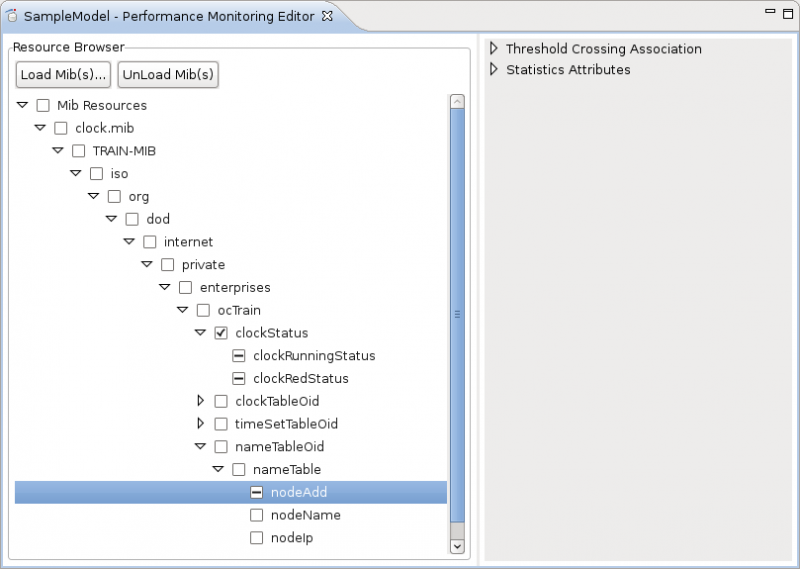Check the ocTrain checkbox
800x569 pixels.
pos(204,310)
